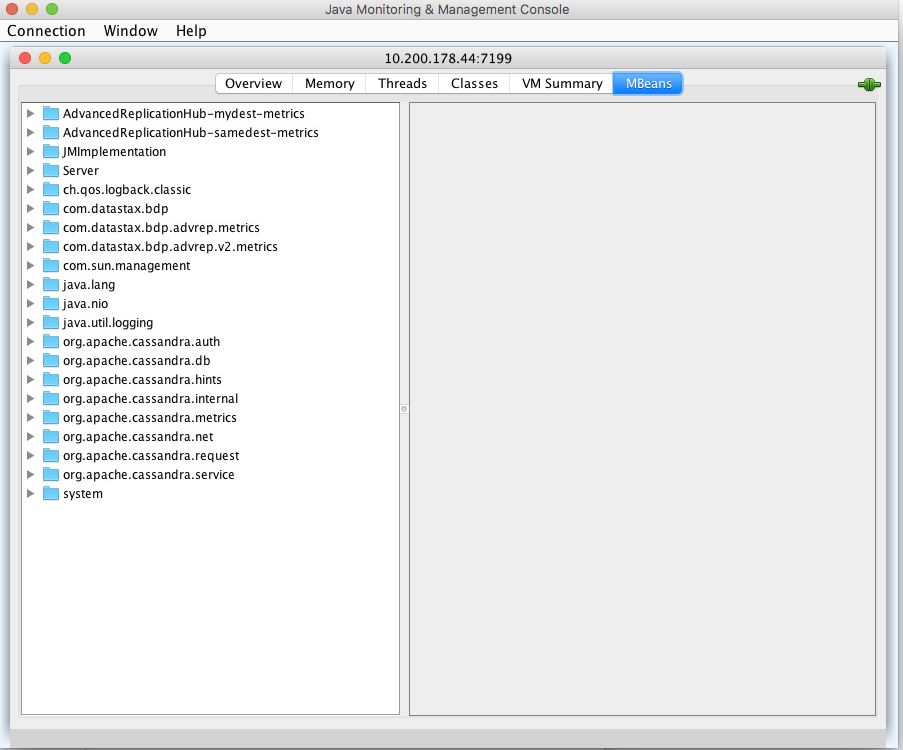Click the JMImplementation folder icon
This screenshot has height=750, width=903.
point(50,151)
